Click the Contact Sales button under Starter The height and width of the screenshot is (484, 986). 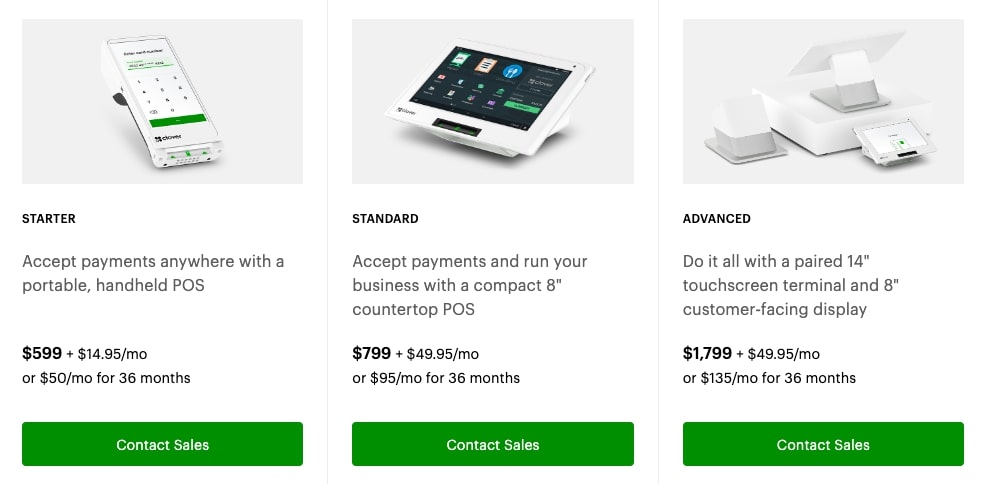(x=162, y=444)
